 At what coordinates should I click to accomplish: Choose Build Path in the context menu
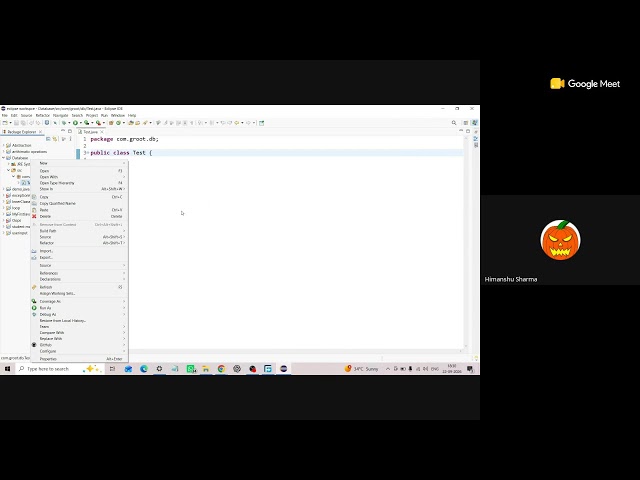[x=80, y=231]
